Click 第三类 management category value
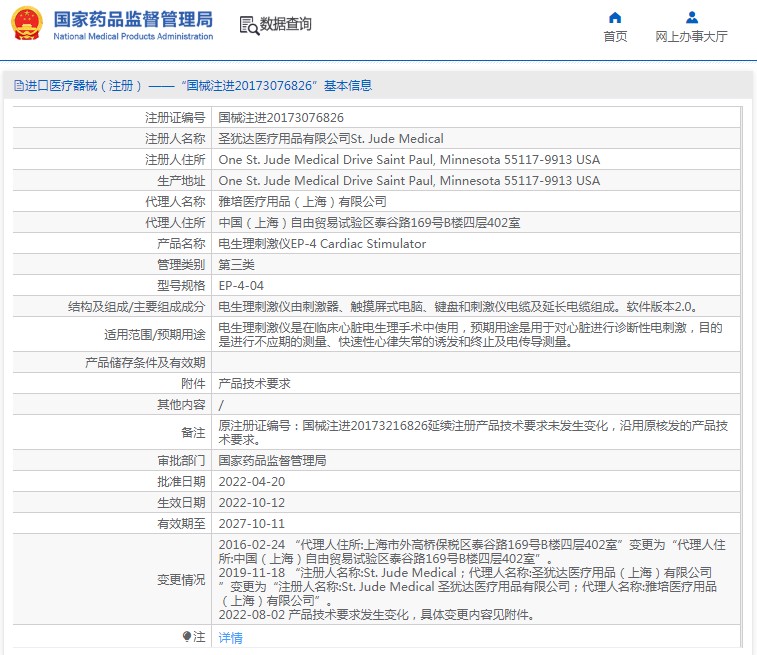 point(237,265)
